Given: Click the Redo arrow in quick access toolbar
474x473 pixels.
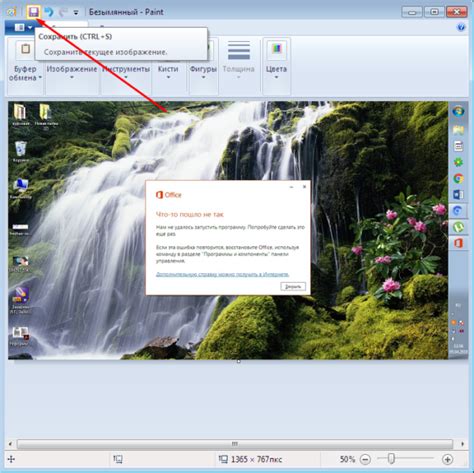Looking at the screenshot, I should pyautogui.click(x=63, y=12).
